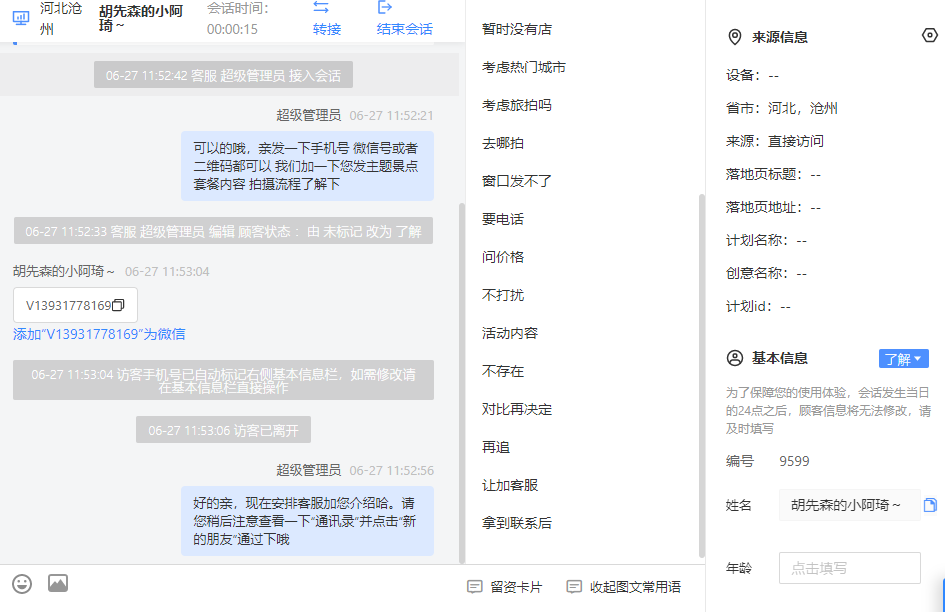Select quick phrase 考虑热门城市
The image size is (945, 612).
524,67
